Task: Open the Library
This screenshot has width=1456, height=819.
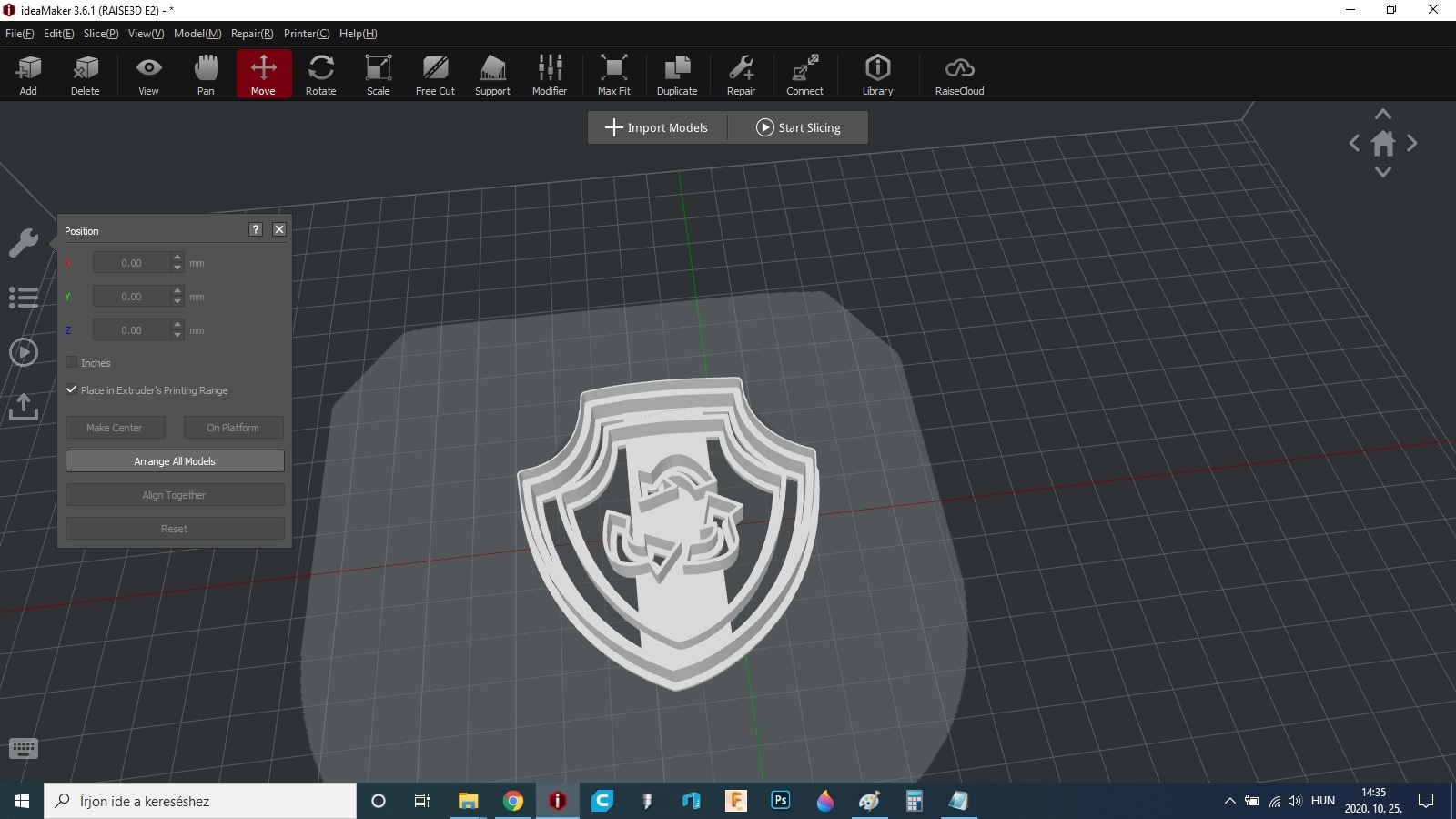Action: 877,74
